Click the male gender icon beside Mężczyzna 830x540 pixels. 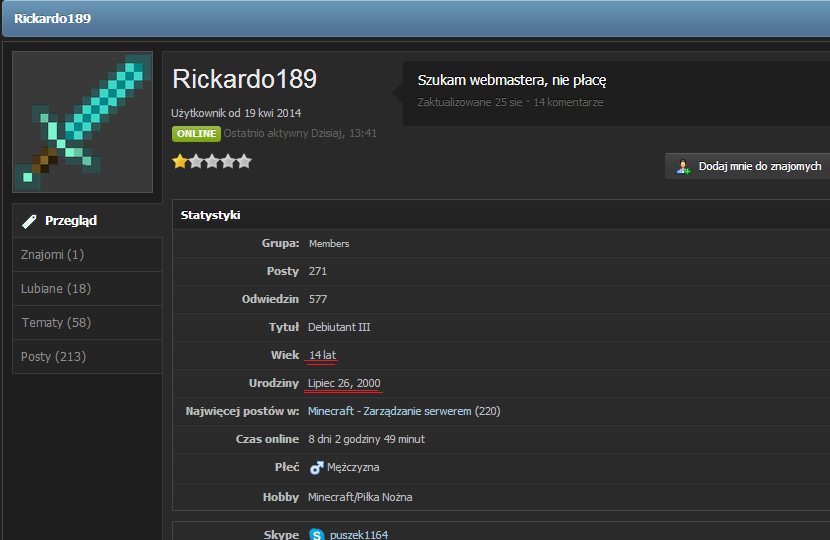point(317,467)
